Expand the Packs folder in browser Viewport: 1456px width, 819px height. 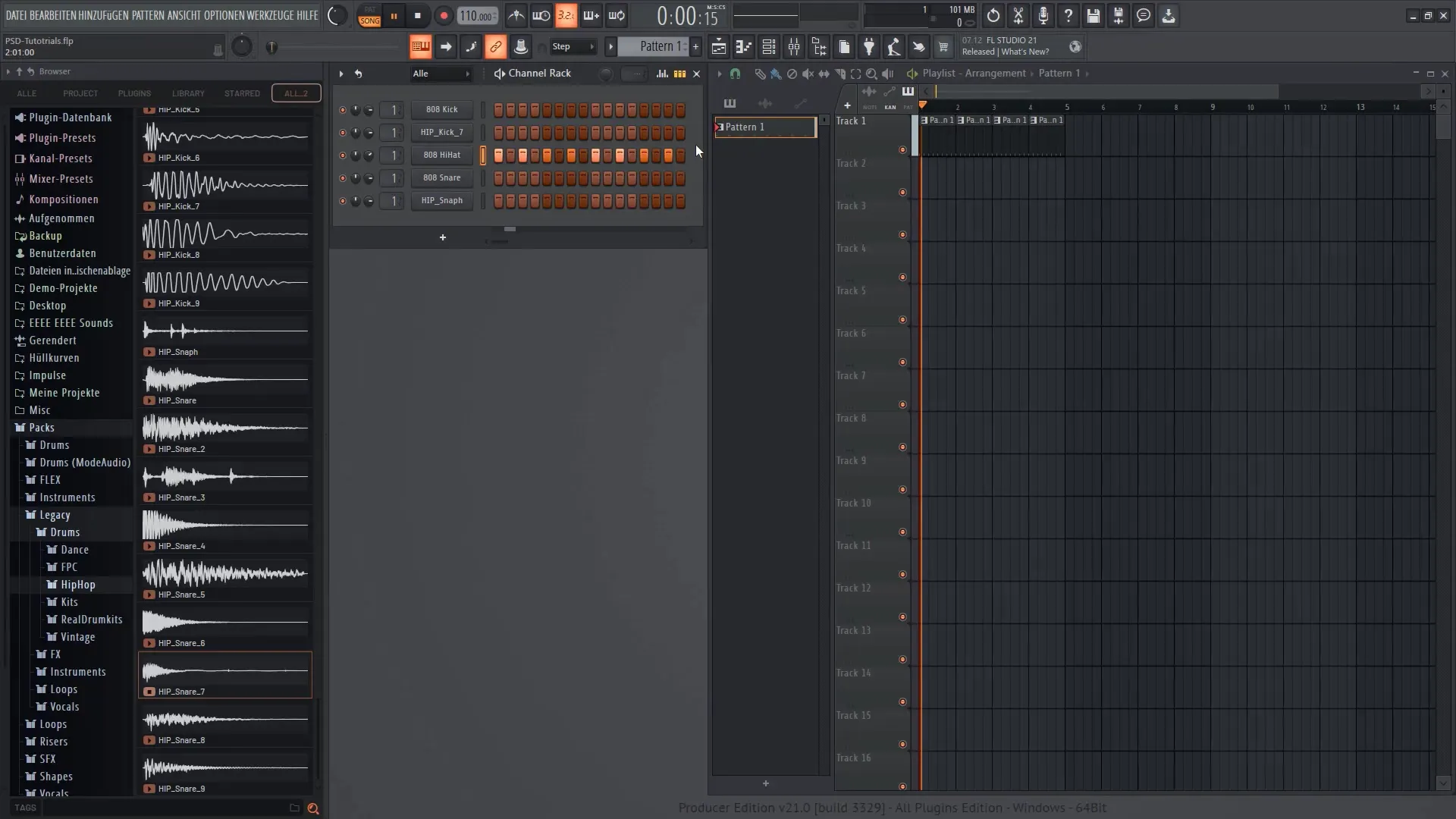42,427
